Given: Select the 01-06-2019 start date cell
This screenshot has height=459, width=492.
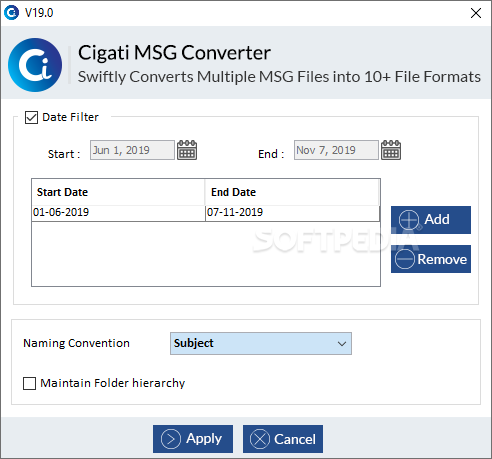Looking at the screenshot, I should pos(118,213).
